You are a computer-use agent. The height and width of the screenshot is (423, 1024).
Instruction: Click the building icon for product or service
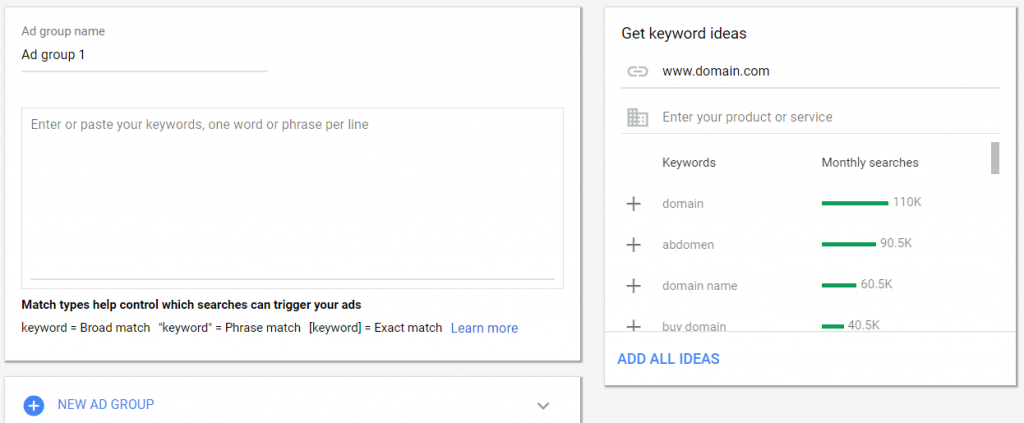[637, 118]
